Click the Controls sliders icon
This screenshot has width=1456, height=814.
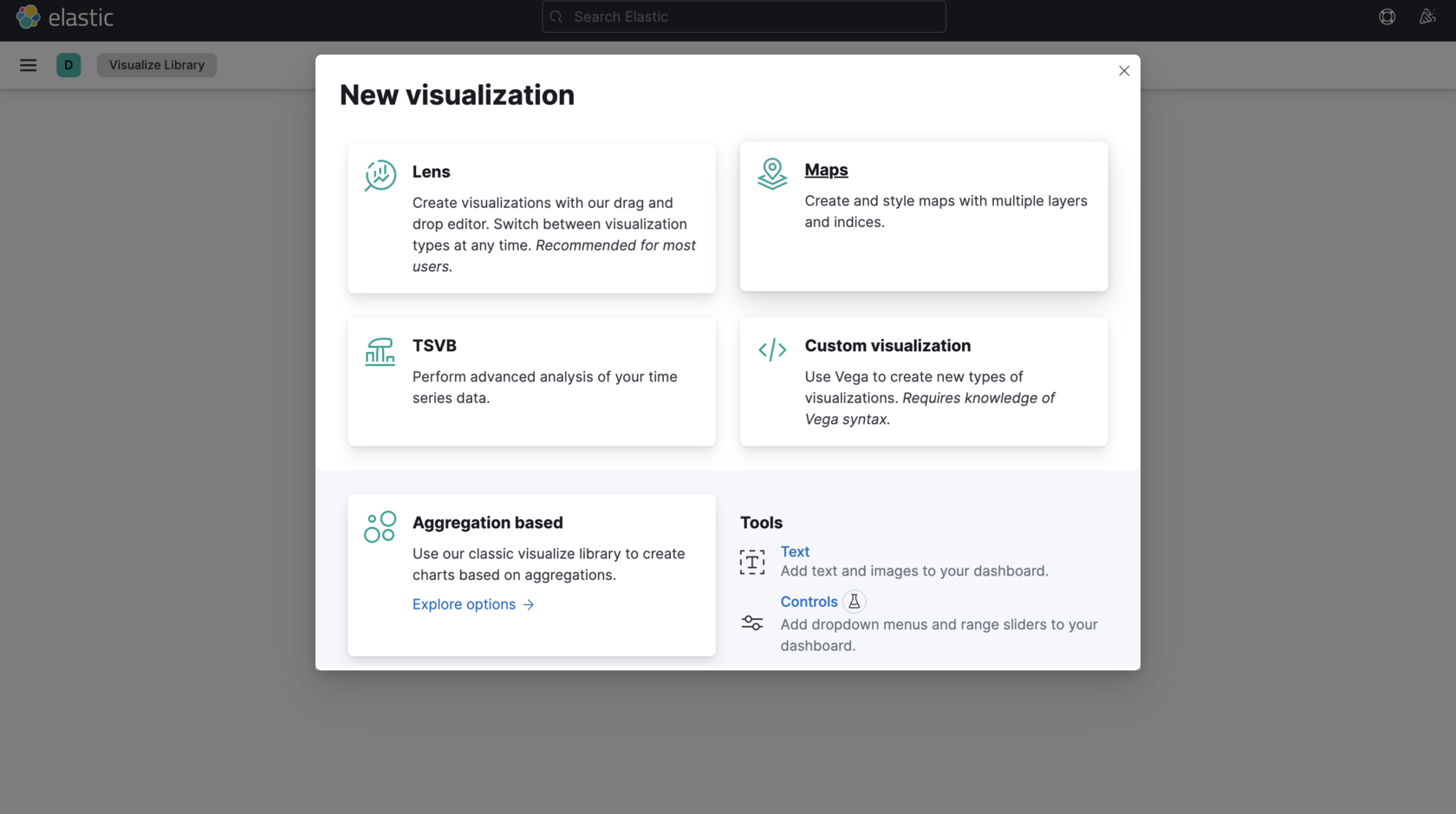point(752,622)
